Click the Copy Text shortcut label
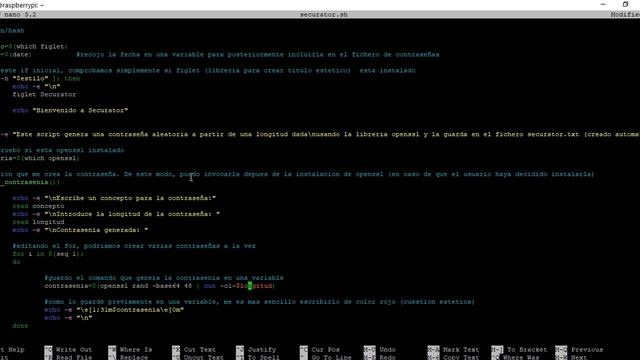This screenshot has height=360, width=640. (x=461, y=357)
